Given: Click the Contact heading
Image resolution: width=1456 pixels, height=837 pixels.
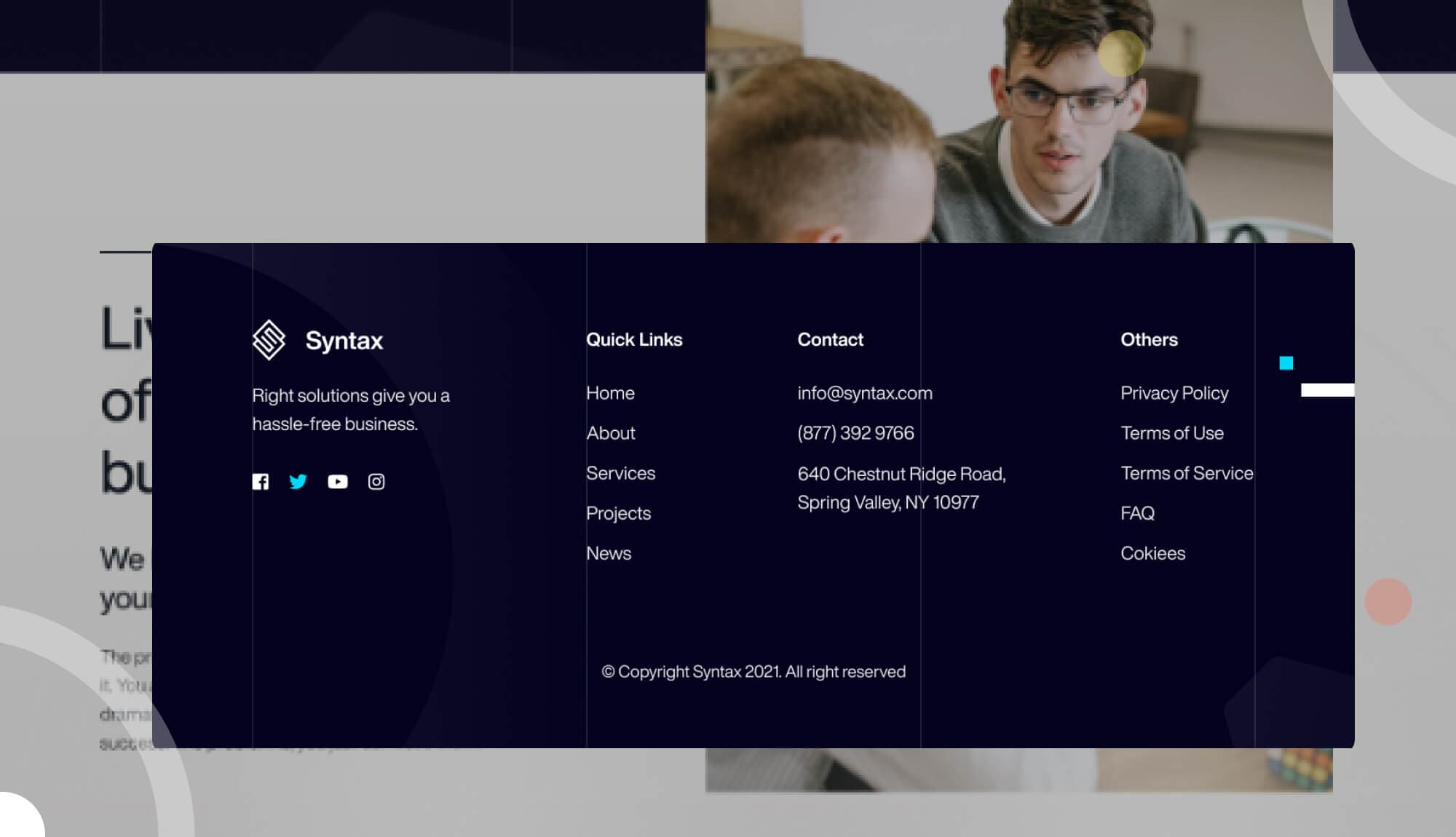Looking at the screenshot, I should click(831, 340).
